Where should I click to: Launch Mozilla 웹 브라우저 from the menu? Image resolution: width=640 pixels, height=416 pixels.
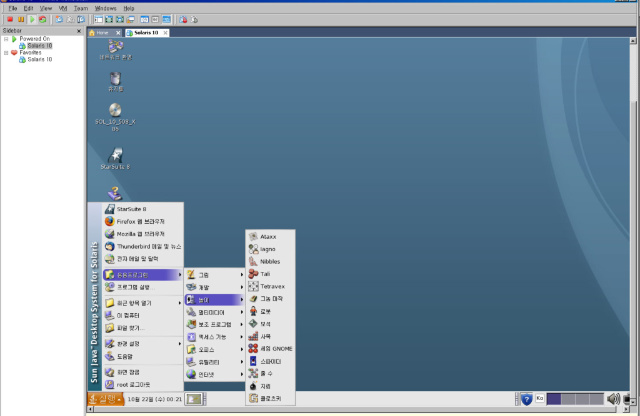(143, 234)
